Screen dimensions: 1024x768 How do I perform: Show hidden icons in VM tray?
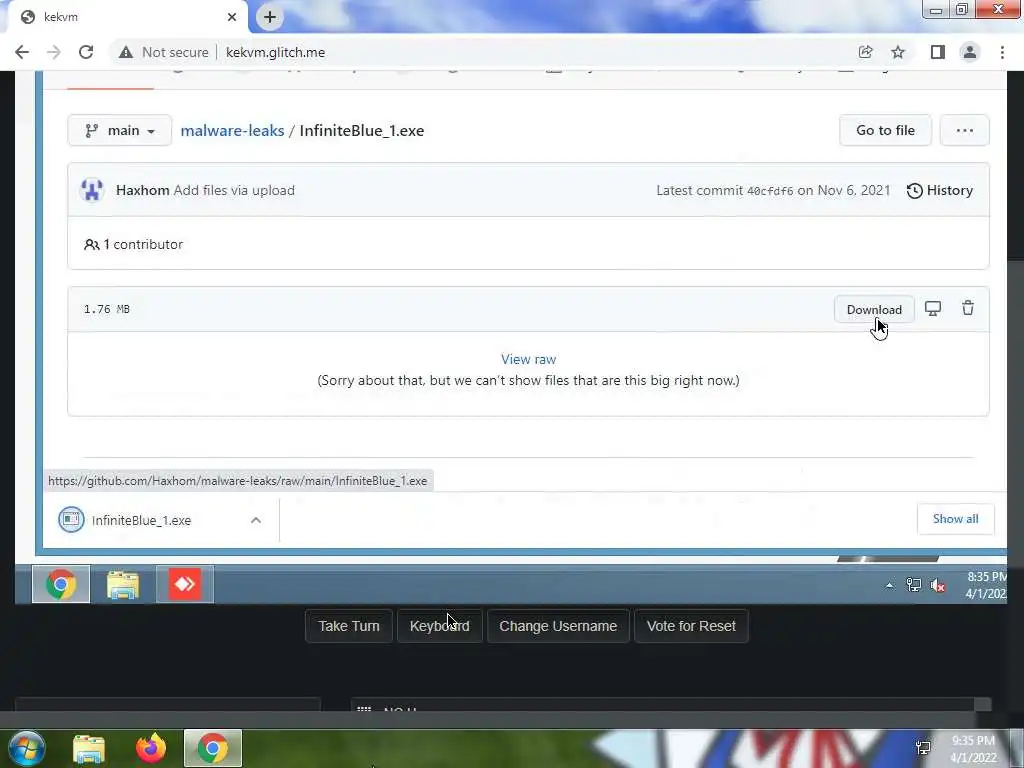[889, 586]
